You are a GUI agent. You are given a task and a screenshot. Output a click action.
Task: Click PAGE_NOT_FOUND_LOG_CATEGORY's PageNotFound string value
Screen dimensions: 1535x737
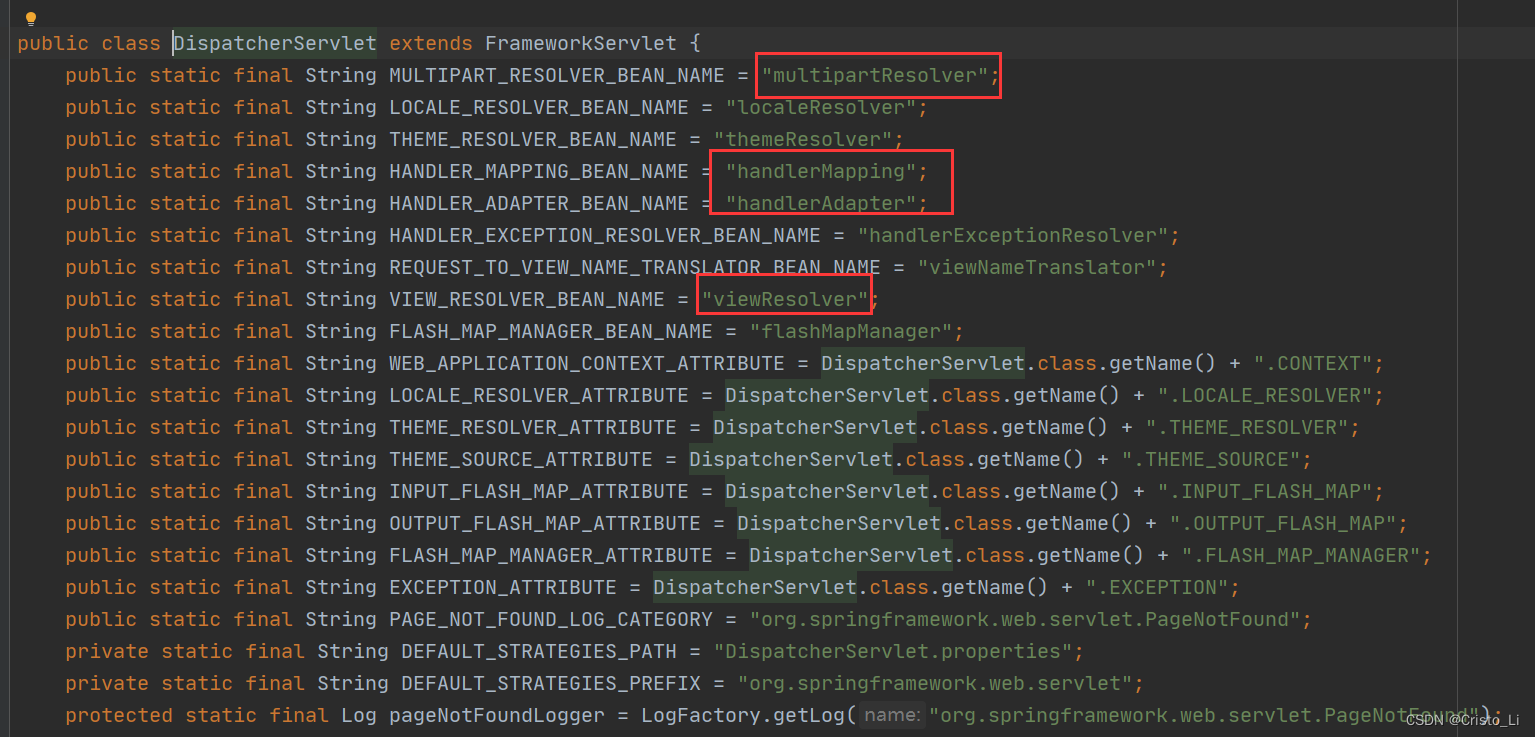1025,619
